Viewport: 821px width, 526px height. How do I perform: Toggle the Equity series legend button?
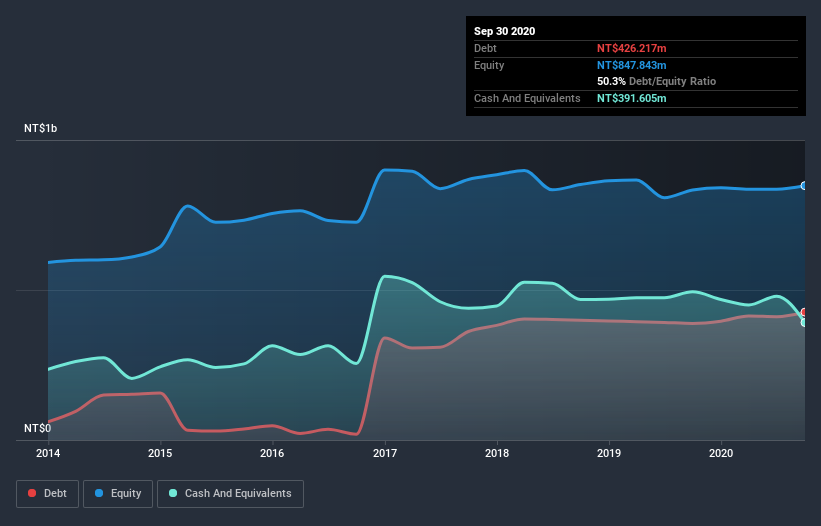[118, 494]
